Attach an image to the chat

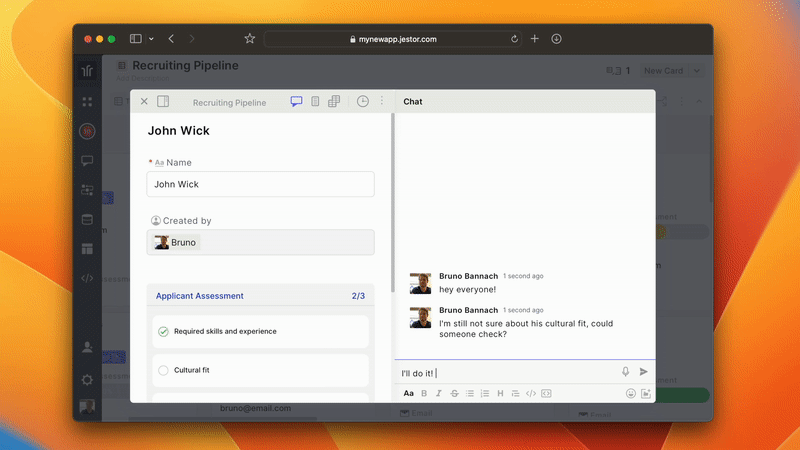[x=646, y=393]
